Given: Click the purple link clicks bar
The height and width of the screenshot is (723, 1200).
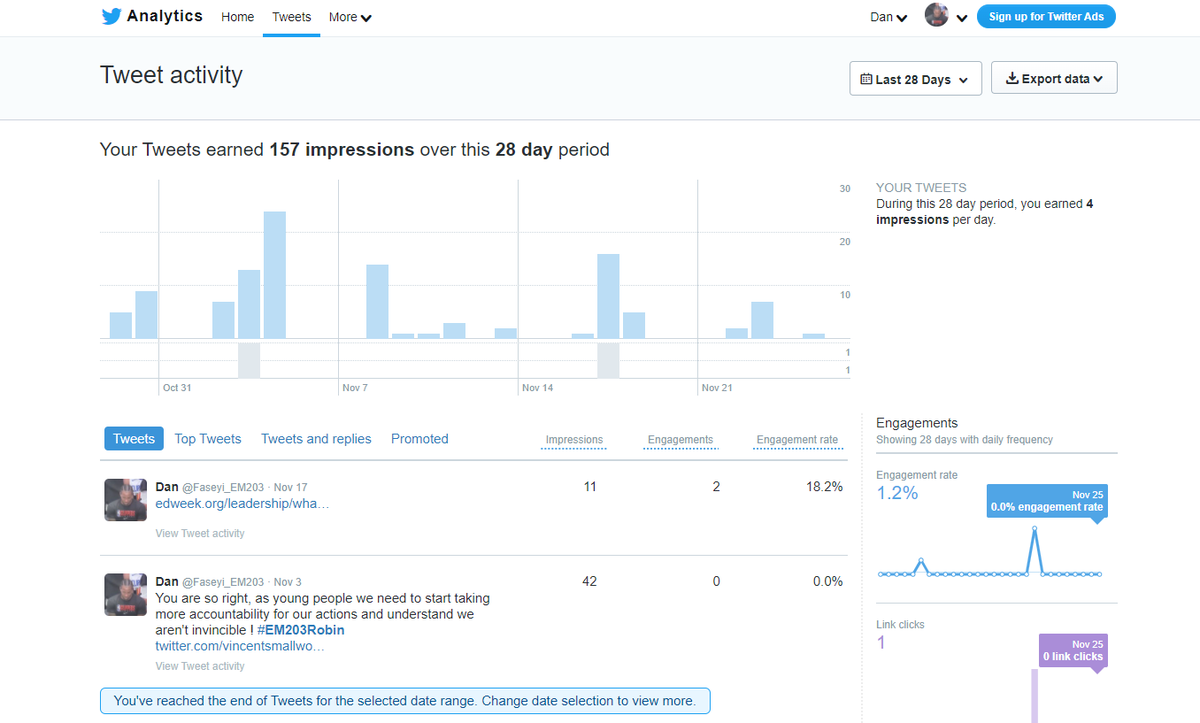Looking at the screenshot, I should coord(1035,696).
